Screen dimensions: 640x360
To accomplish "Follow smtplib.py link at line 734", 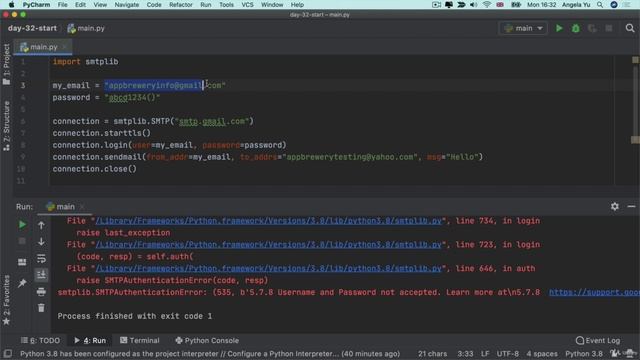I will (269, 221).
